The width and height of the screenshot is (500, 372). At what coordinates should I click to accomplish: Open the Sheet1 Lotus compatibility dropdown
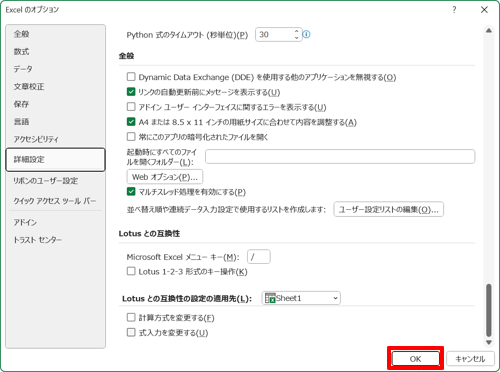(301, 298)
